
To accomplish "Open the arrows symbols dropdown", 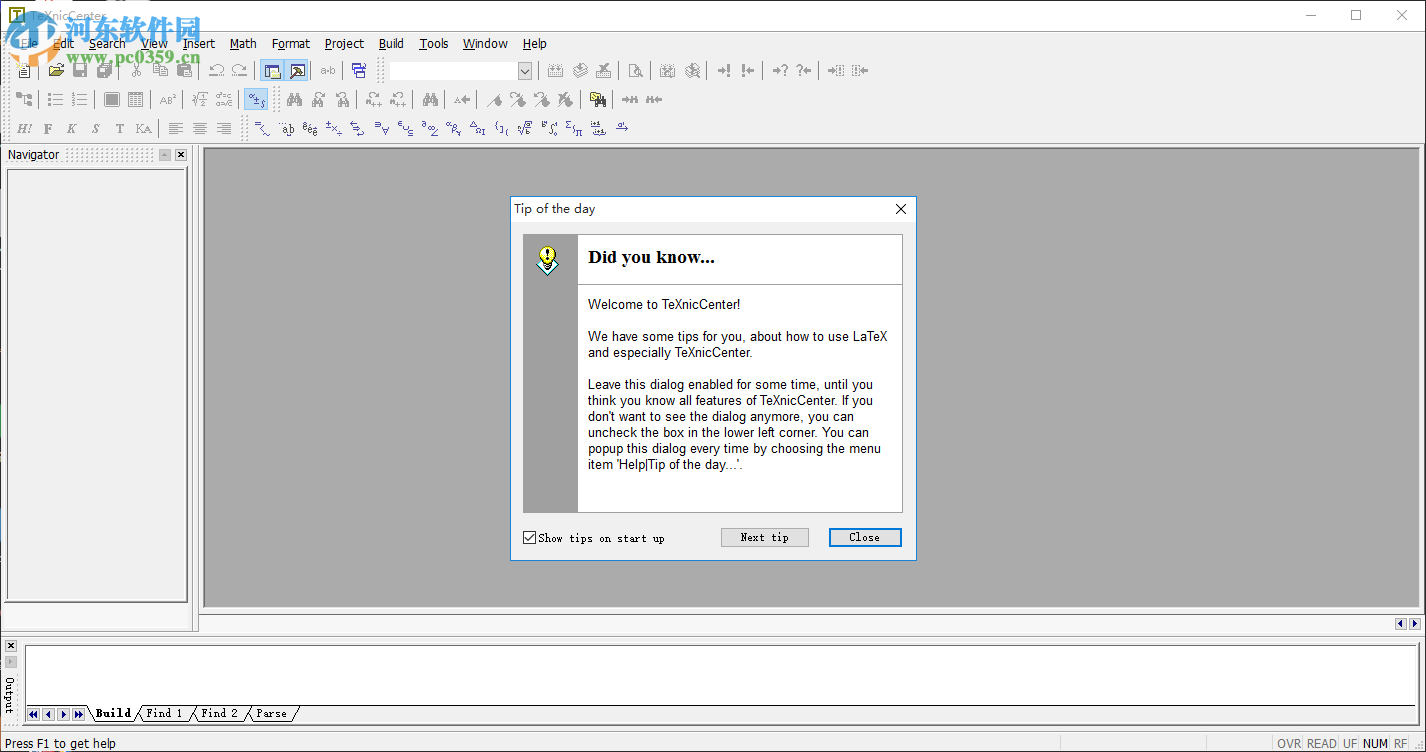I will [x=358, y=128].
